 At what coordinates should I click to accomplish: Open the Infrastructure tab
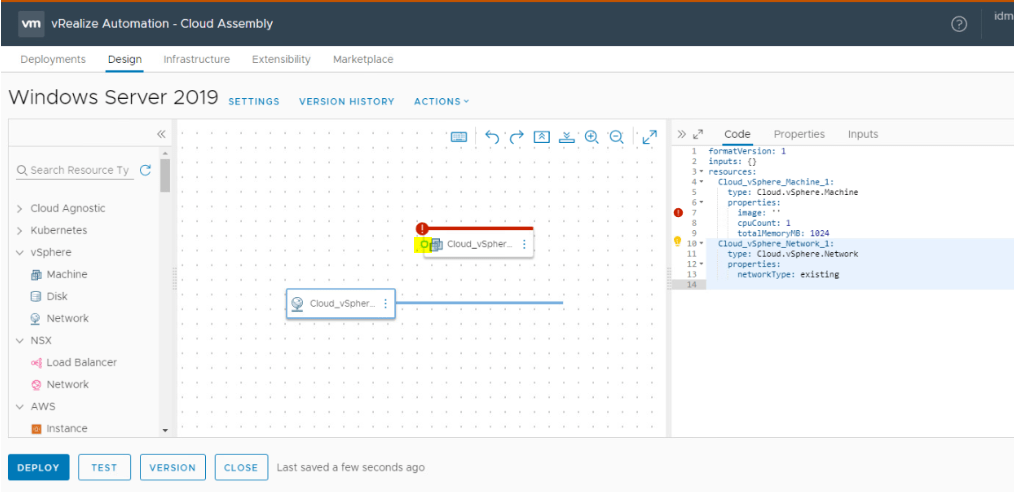tap(196, 59)
